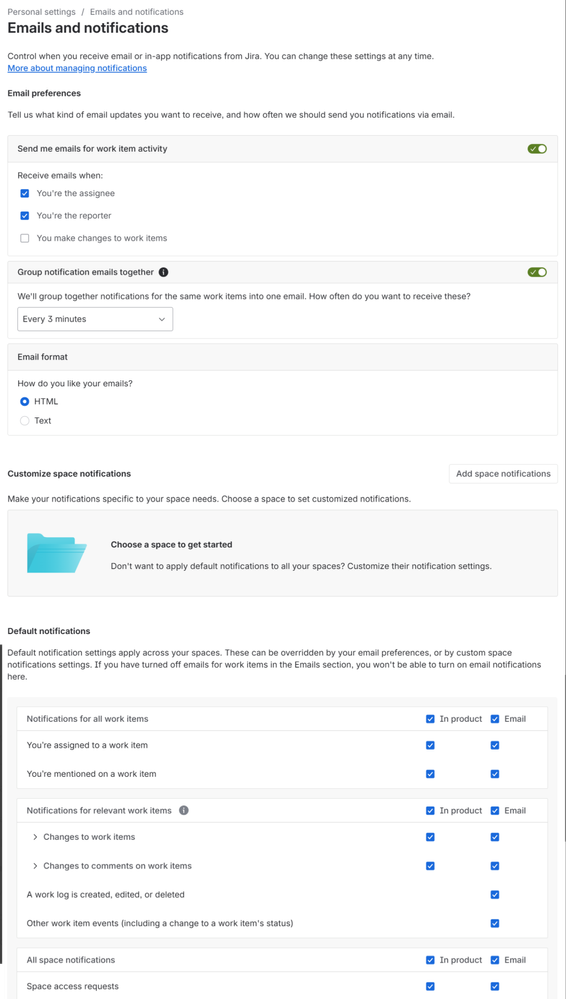
Task: Uncheck Email for work log created, edited, or deleted
Action: pyautogui.click(x=495, y=895)
